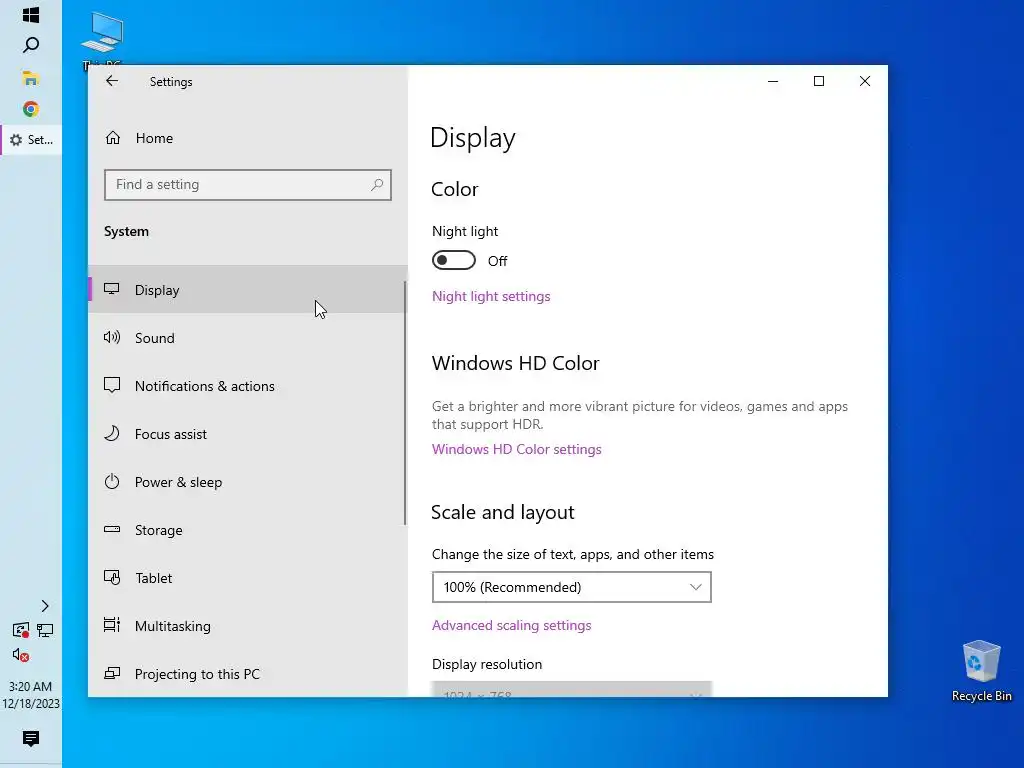Open the Windows Start button
Screen dimensions: 1024x768
click(x=31, y=15)
